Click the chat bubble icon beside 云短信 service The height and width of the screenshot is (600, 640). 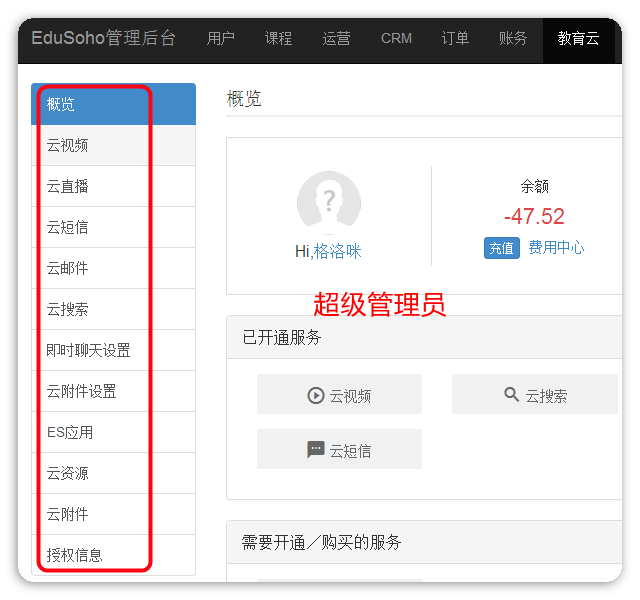click(316, 450)
